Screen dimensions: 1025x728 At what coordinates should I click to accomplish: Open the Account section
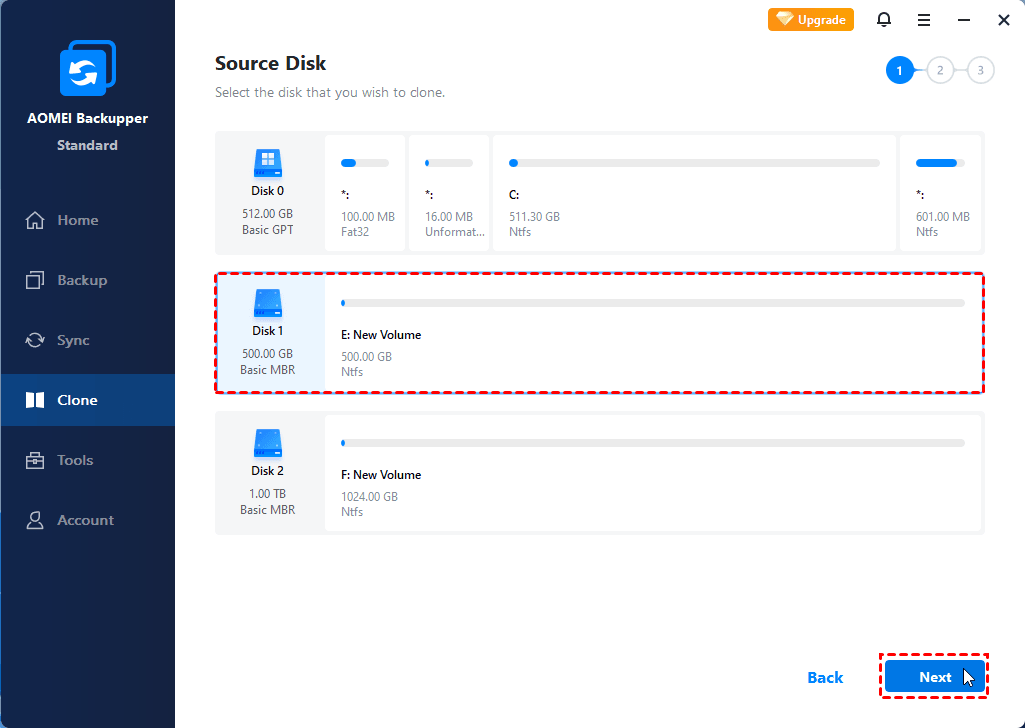pyautogui.click(x=85, y=520)
